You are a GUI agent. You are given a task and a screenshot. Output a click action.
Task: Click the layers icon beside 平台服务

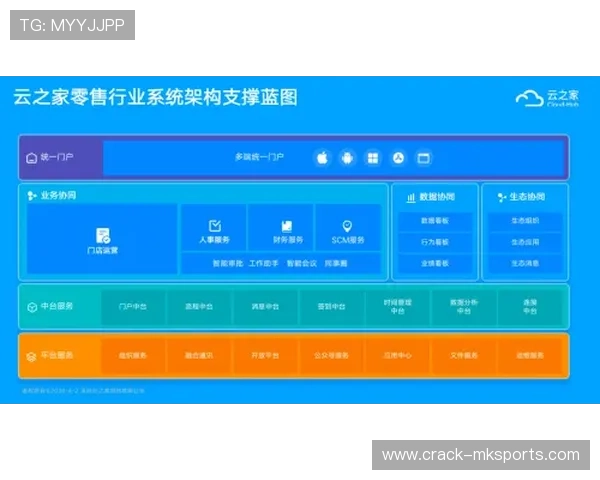31,357
